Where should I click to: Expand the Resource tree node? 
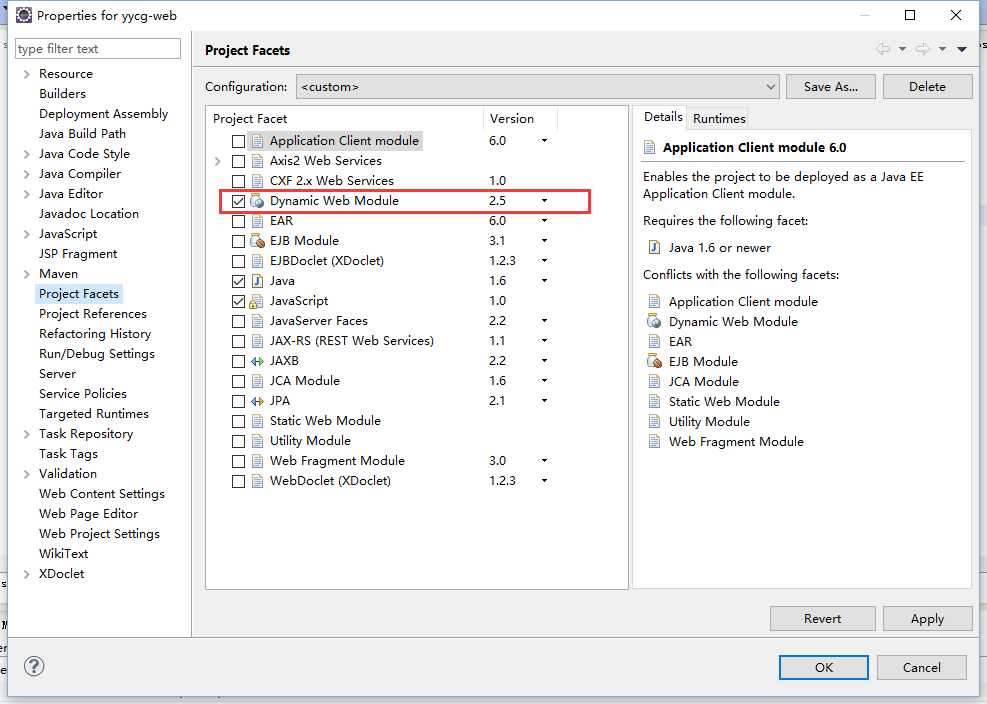point(26,74)
